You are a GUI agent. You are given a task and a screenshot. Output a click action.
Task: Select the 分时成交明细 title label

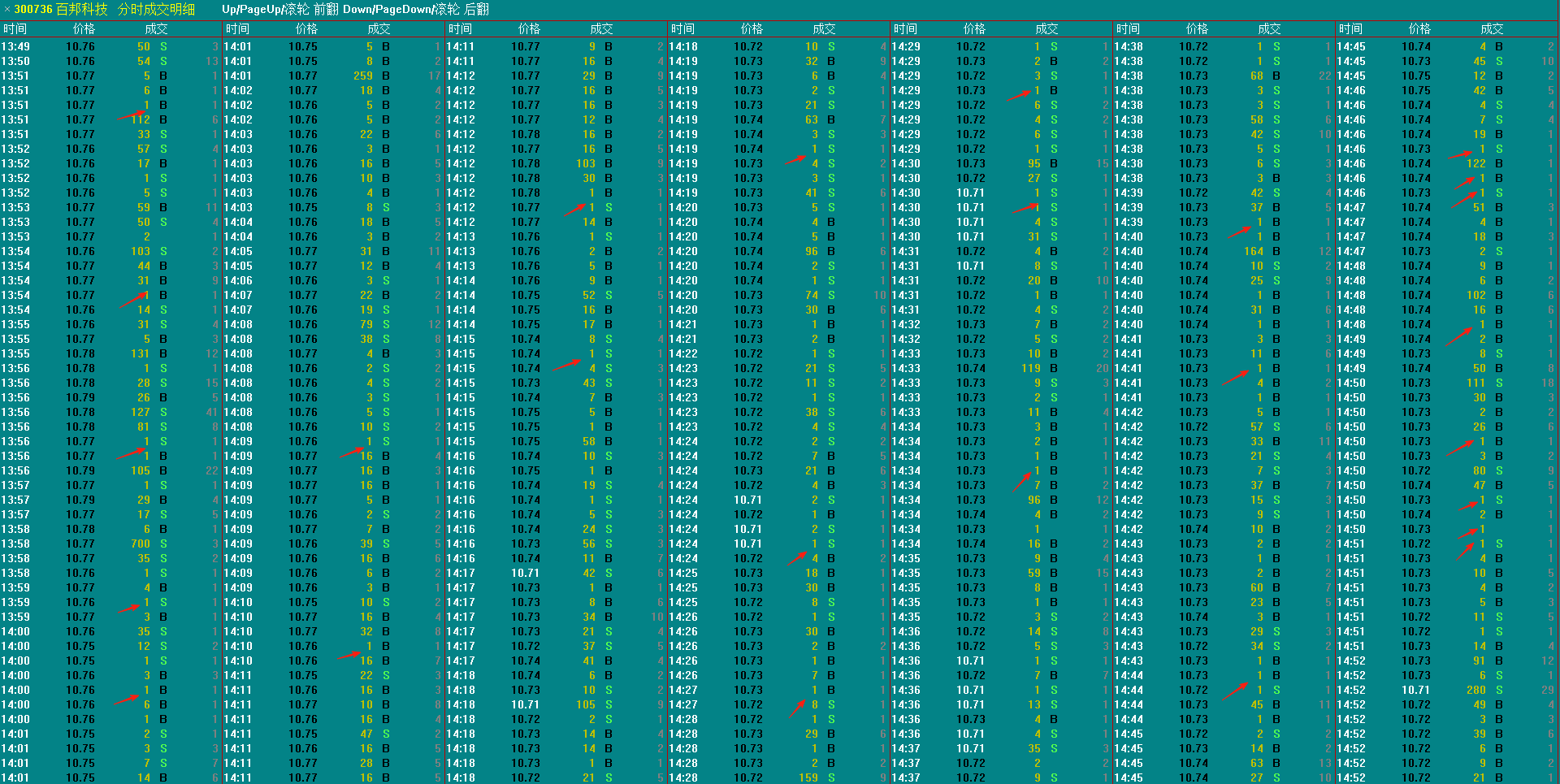pyautogui.click(x=157, y=9)
